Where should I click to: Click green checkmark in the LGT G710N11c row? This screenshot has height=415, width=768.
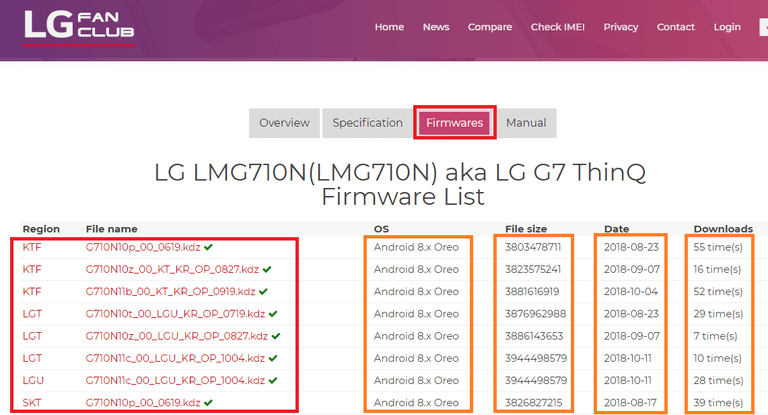[273, 358]
